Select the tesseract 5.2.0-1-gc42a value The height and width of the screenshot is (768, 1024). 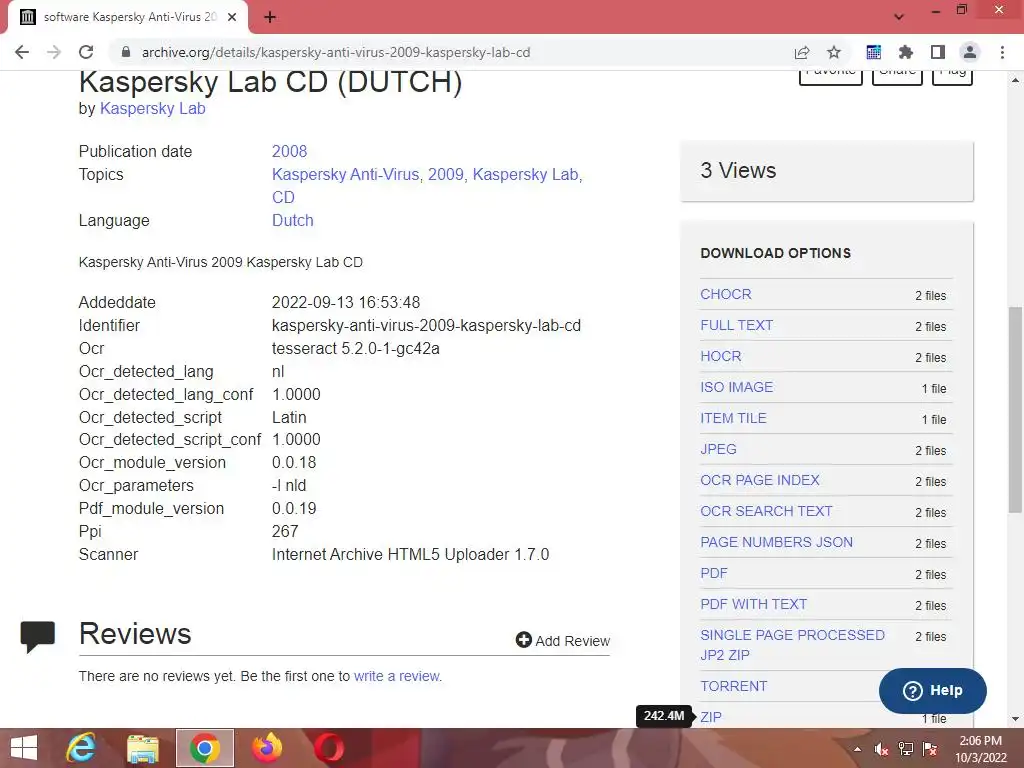[355, 349]
